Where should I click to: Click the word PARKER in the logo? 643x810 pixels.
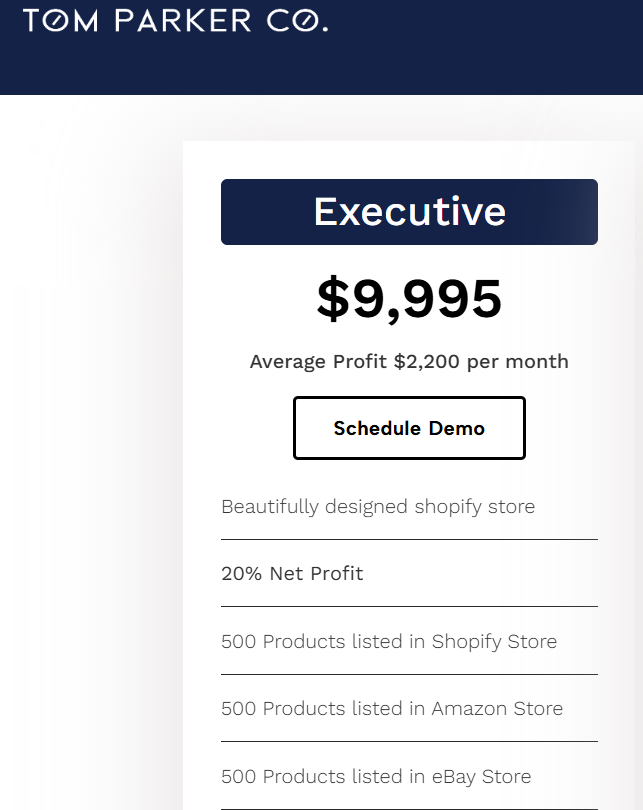pos(183,21)
